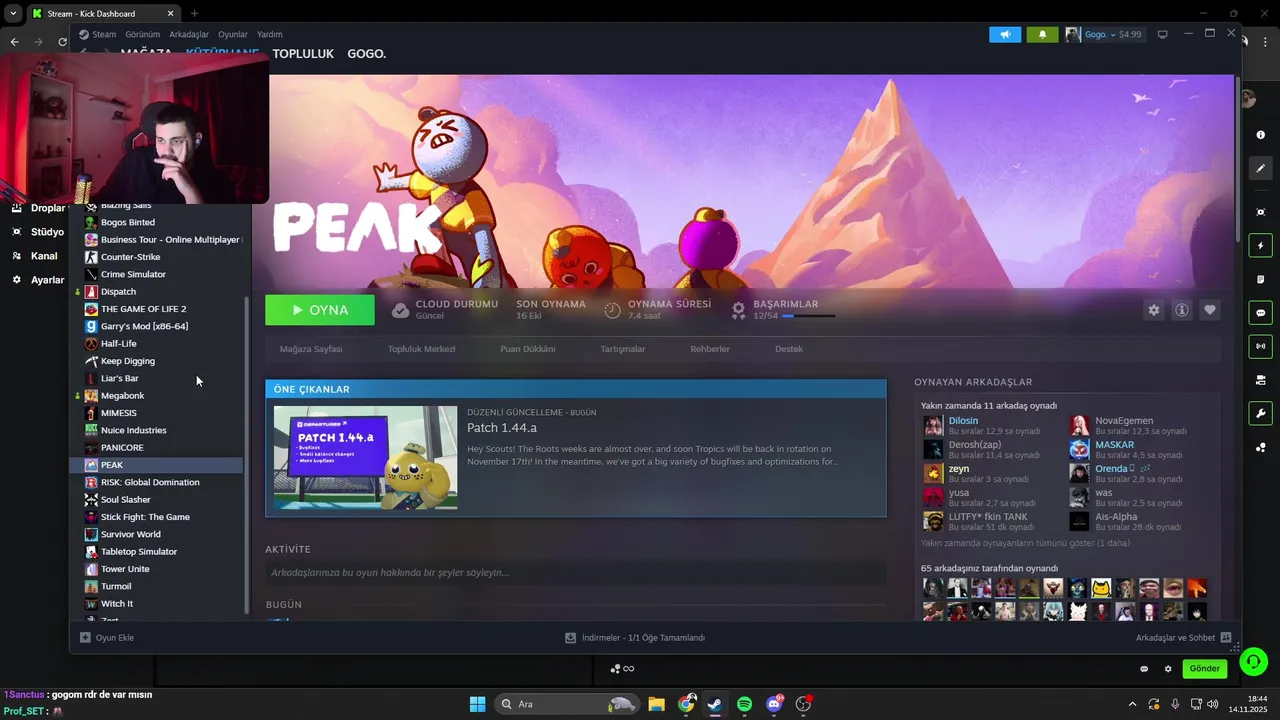The image size is (1280, 720).
Task: Click Oyun Ekle add game button
Action: (x=107, y=638)
